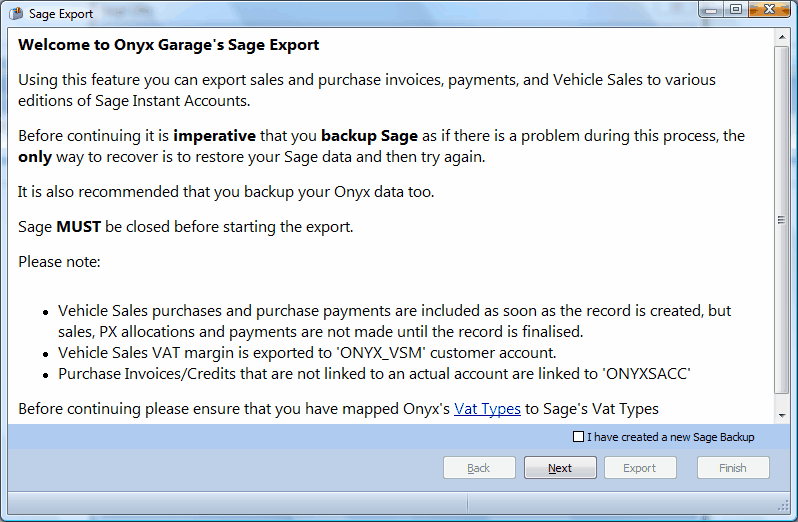Click the 'backup your Onyx data too' sentence
The image size is (798, 522).
(x=226, y=192)
